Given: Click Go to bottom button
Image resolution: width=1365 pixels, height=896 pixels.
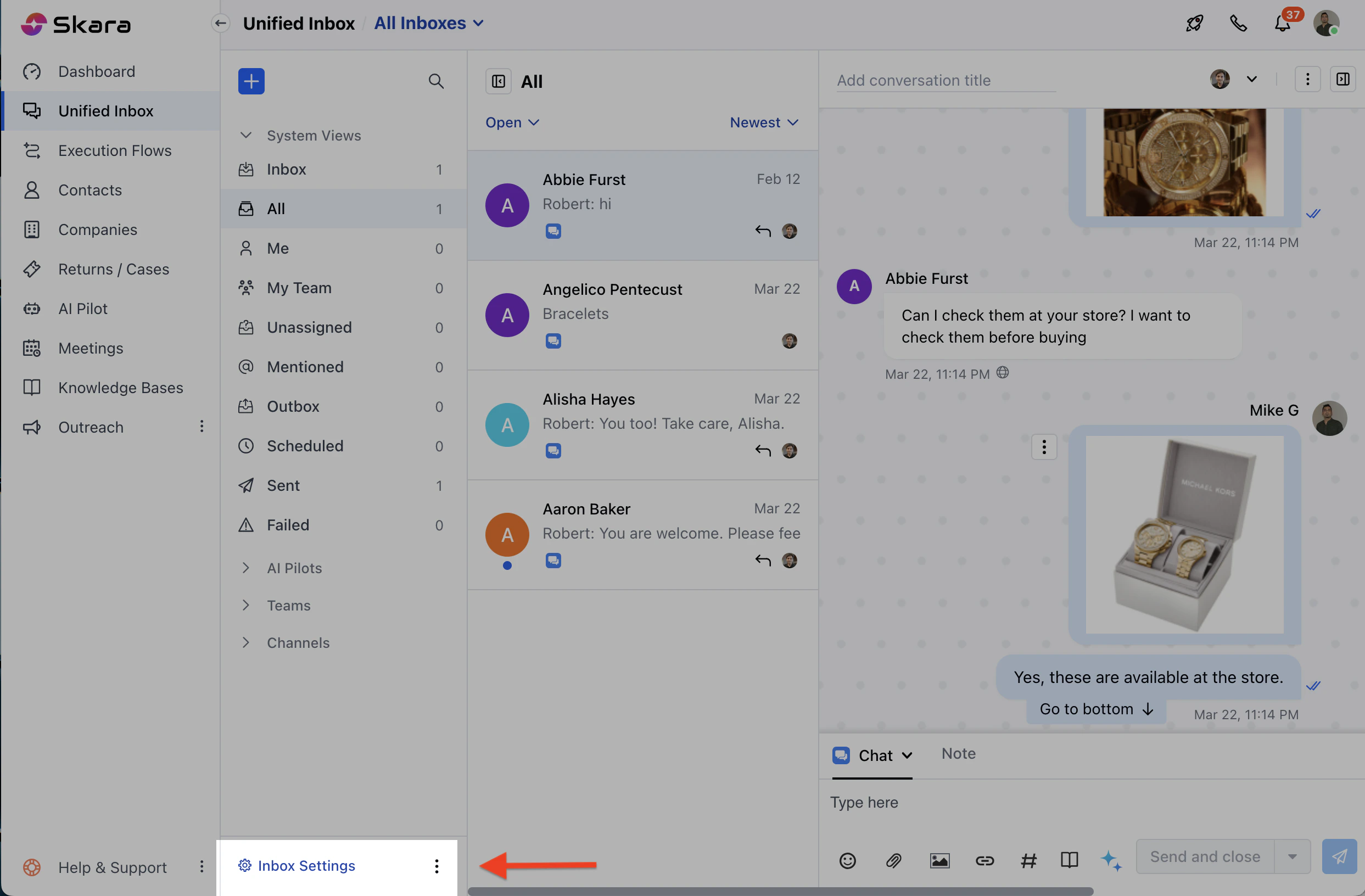Looking at the screenshot, I should point(1095,709).
